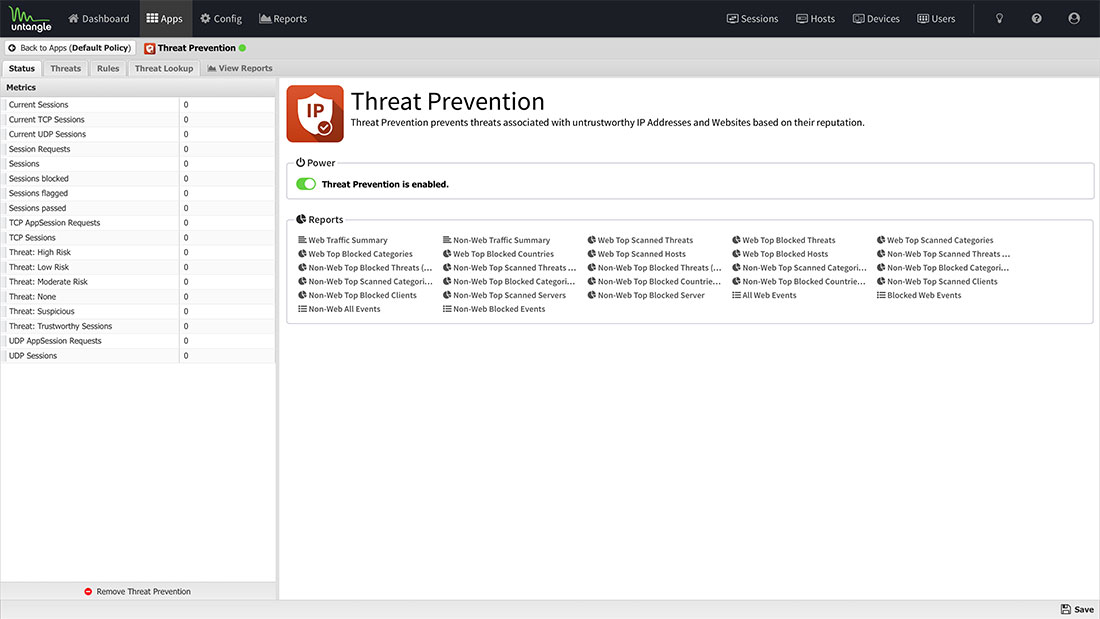
Task: Open the Apps section
Action: 165,19
